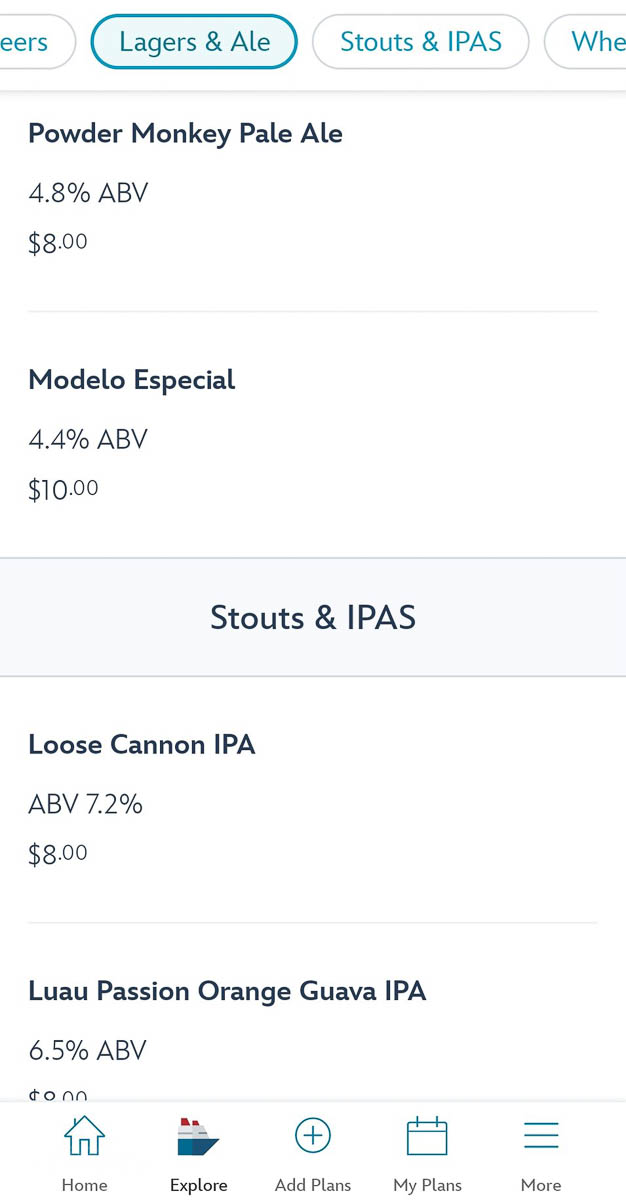
Task: Tap the ABV 7.2% text
Action: point(86,804)
